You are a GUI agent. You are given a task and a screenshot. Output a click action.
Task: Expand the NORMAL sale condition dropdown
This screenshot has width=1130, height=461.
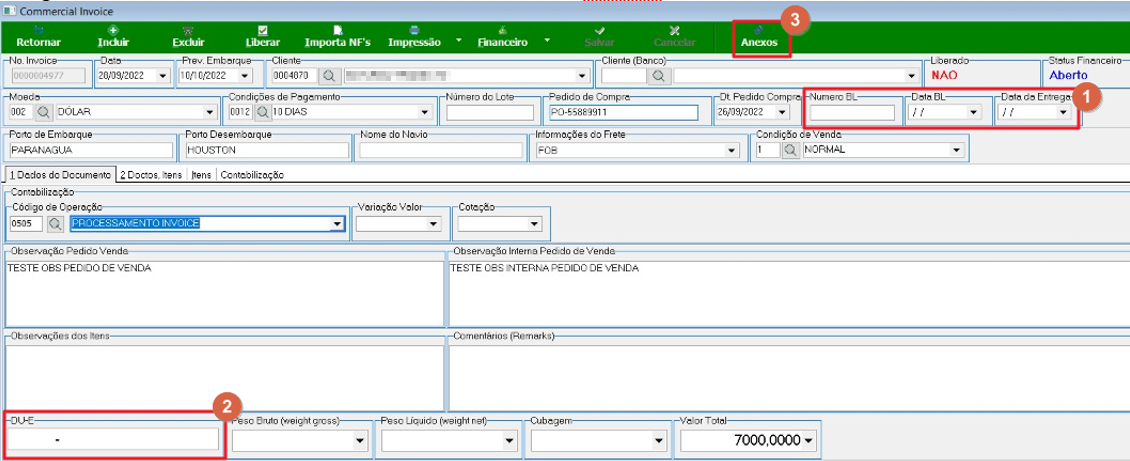(957, 150)
